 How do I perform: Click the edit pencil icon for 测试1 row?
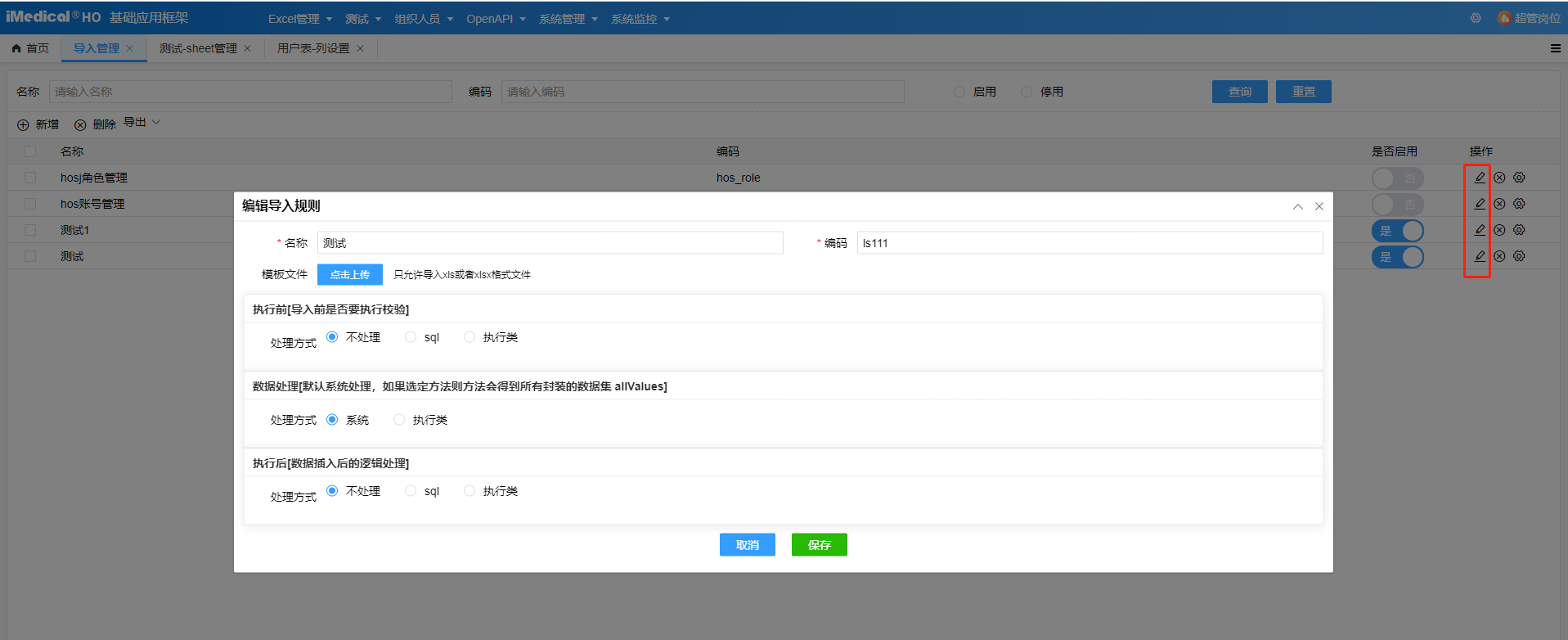(1480, 229)
